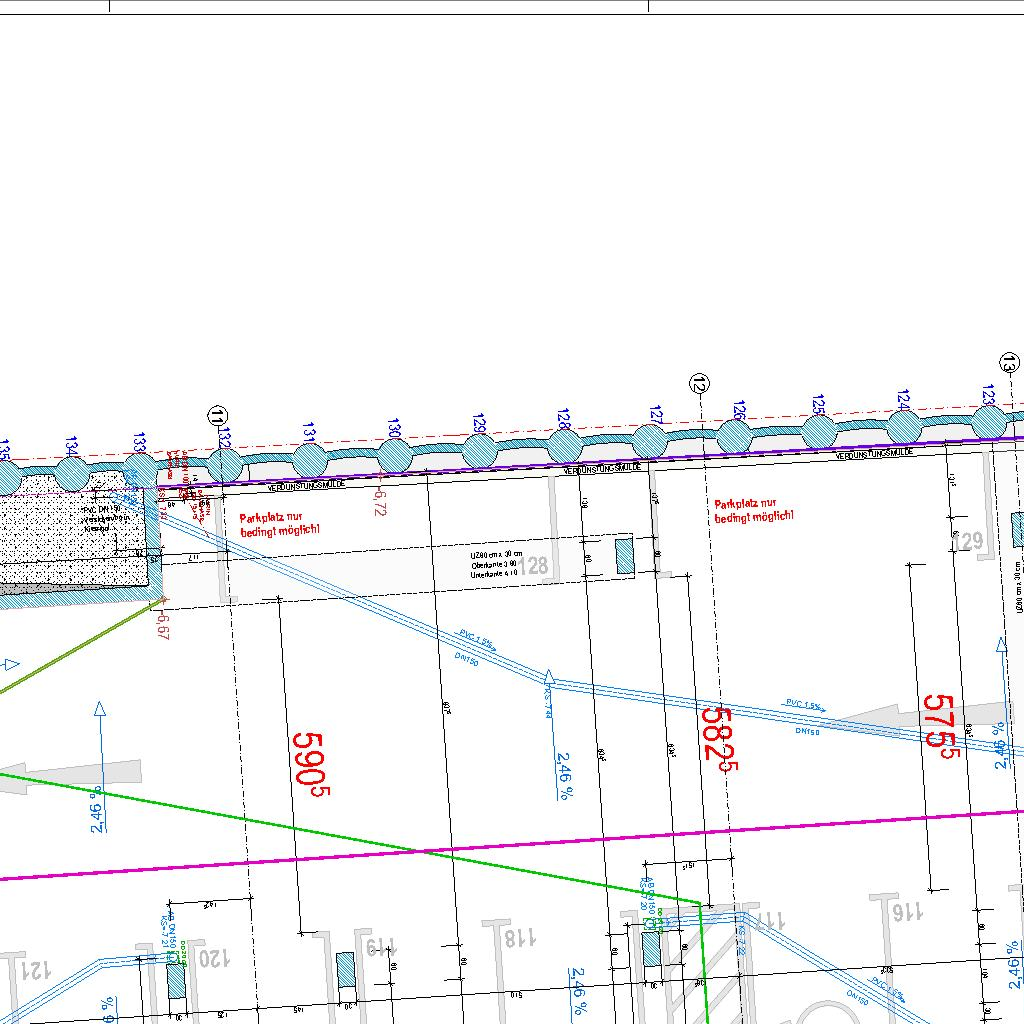Viewport: 1024px width, 1024px height.
Task: Select the right 'Parkplatz nur bedingt möglich!' note
Action: [754, 511]
